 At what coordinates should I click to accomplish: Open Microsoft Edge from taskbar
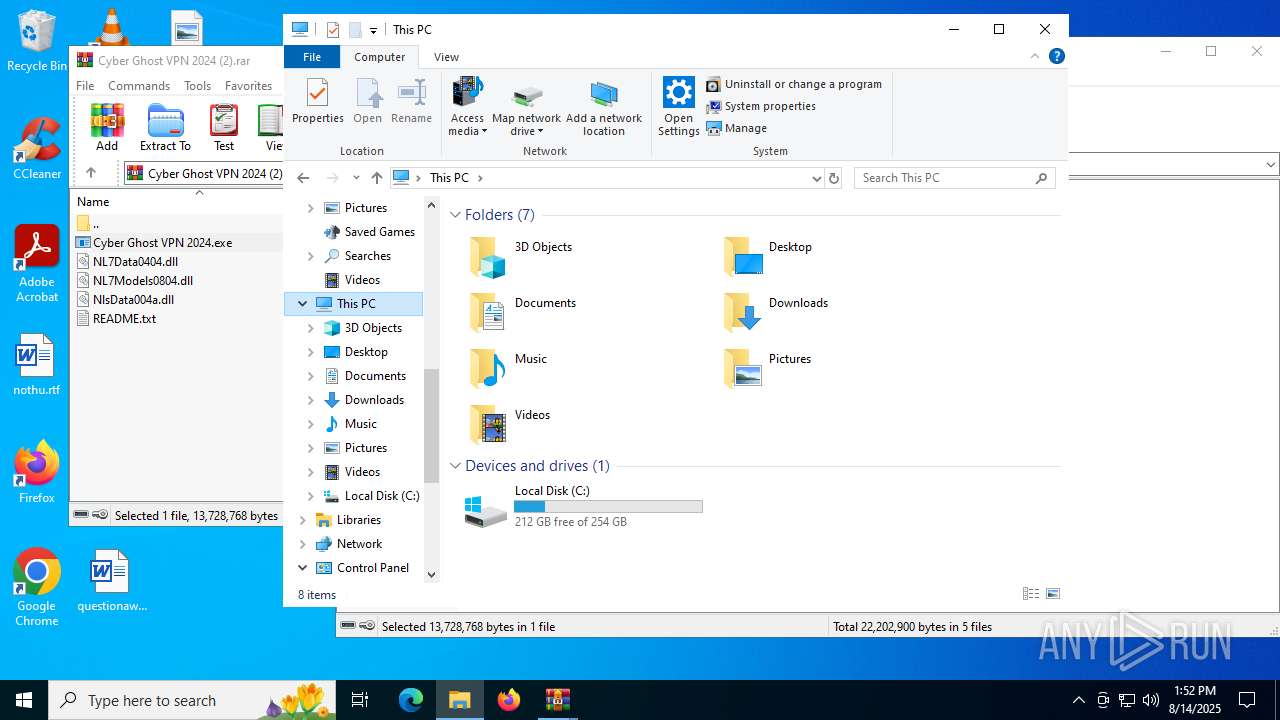coord(411,700)
